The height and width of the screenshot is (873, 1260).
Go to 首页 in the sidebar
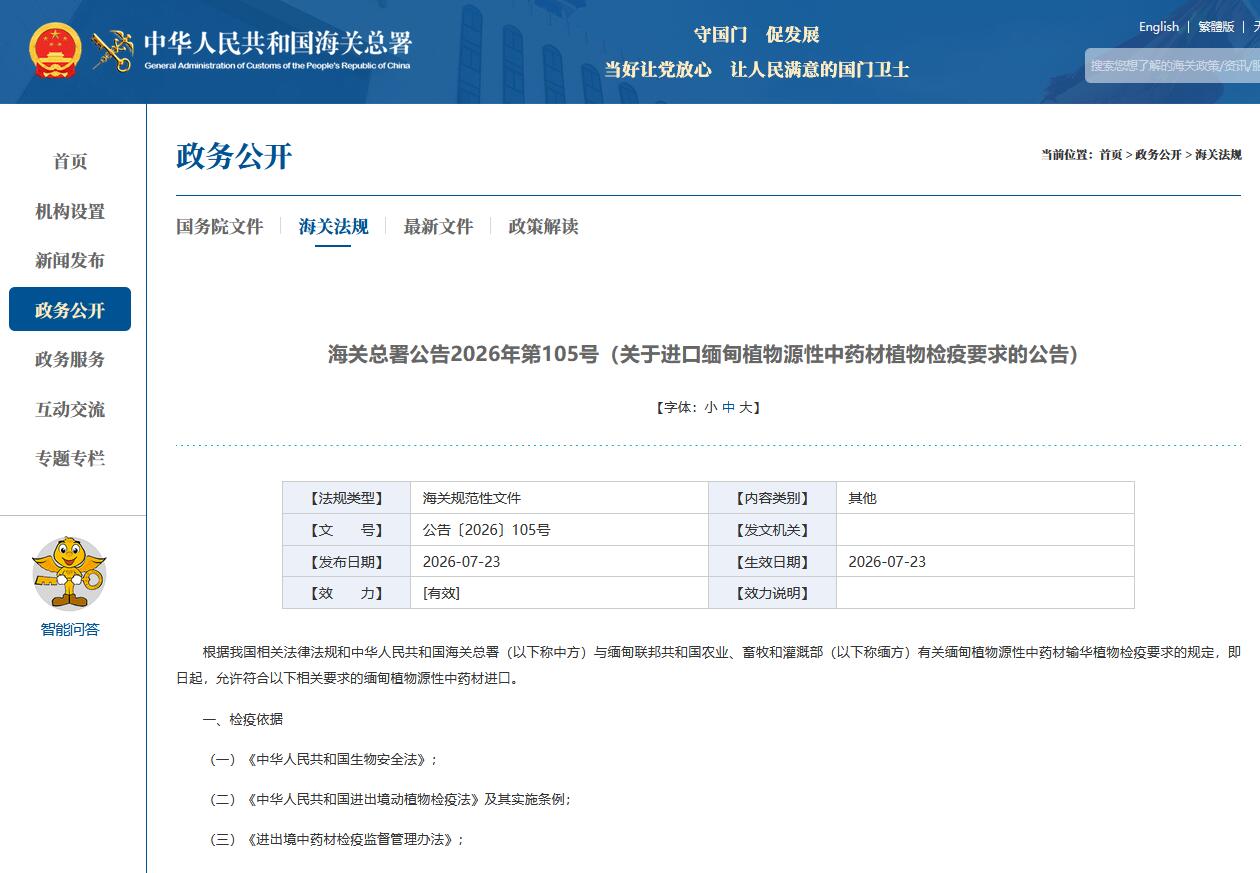tap(70, 161)
